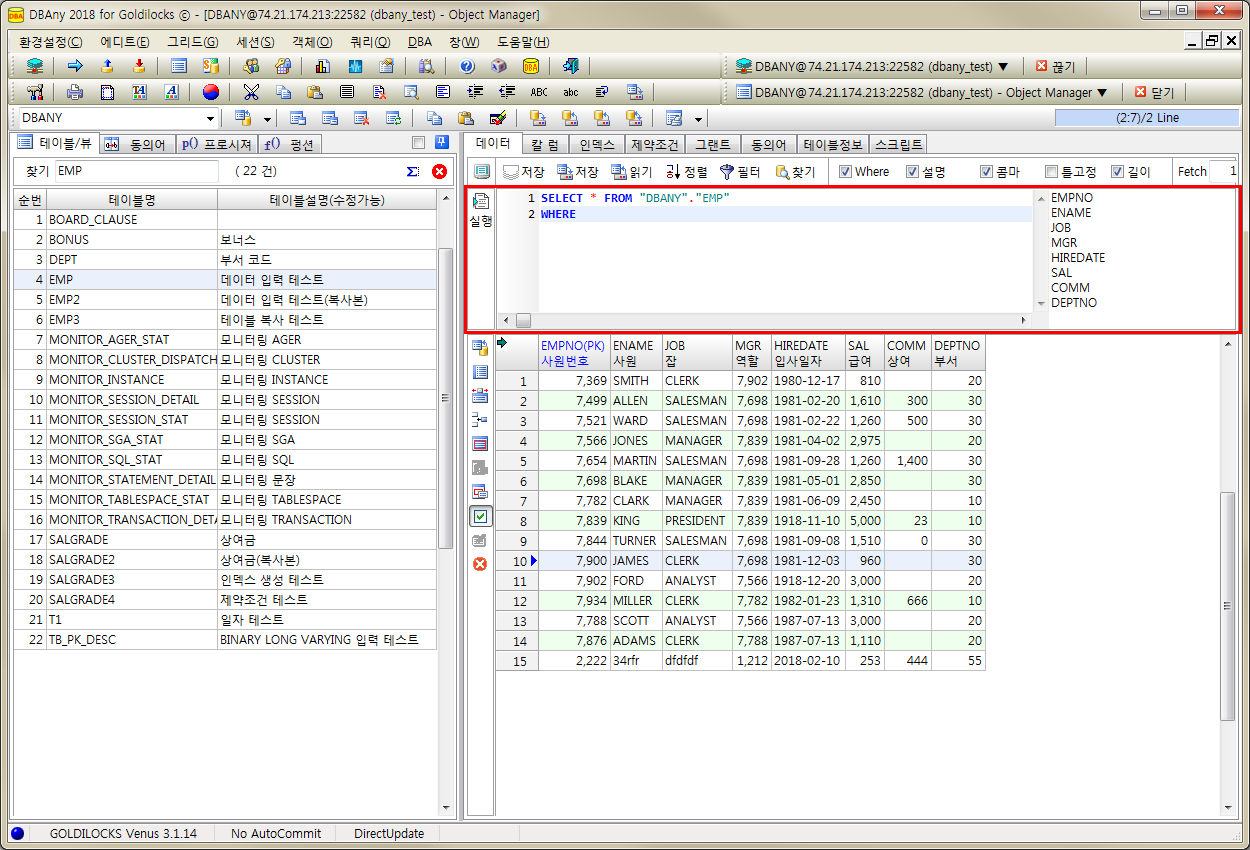The width and height of the screenshot is (1250, 850).
Task: Click the 읽기 load button
Action: (x=632, y=171)
